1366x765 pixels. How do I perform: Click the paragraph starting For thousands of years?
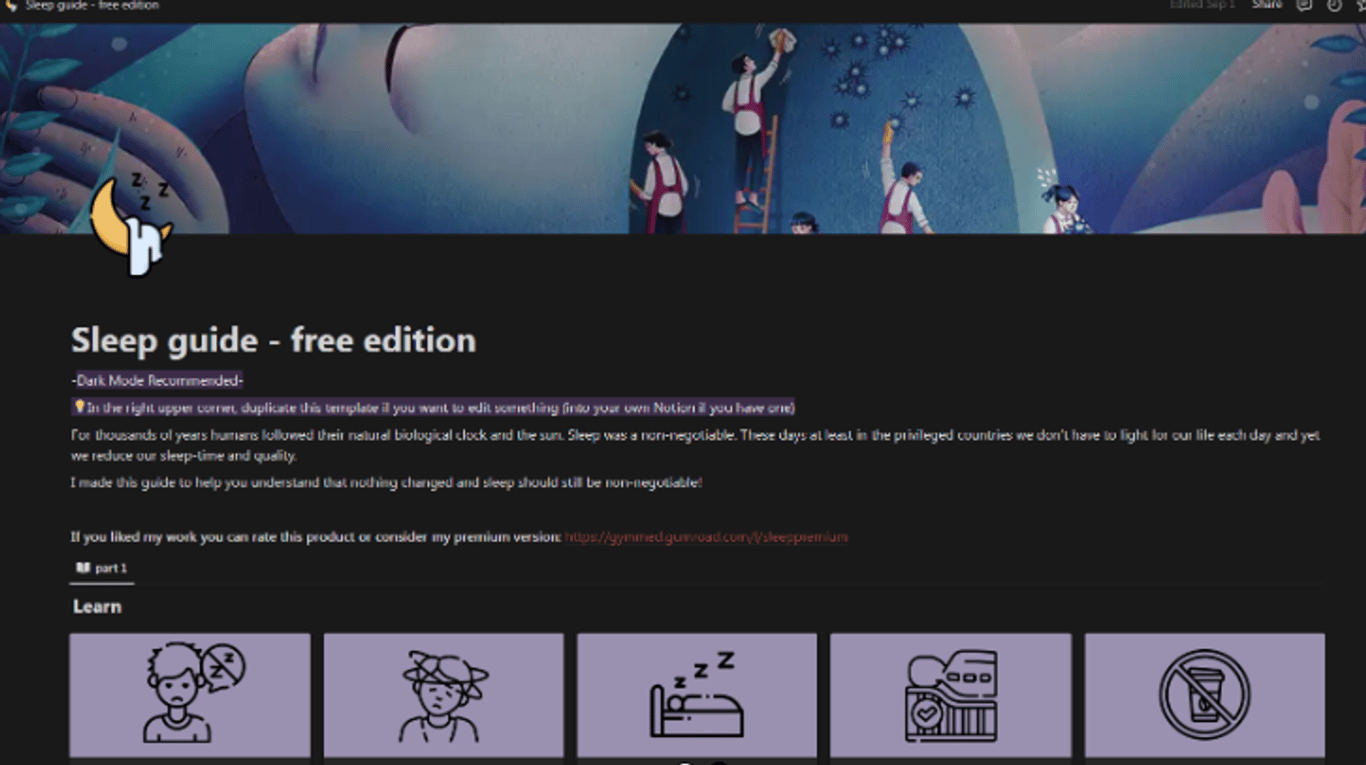[x=696, y=445]
